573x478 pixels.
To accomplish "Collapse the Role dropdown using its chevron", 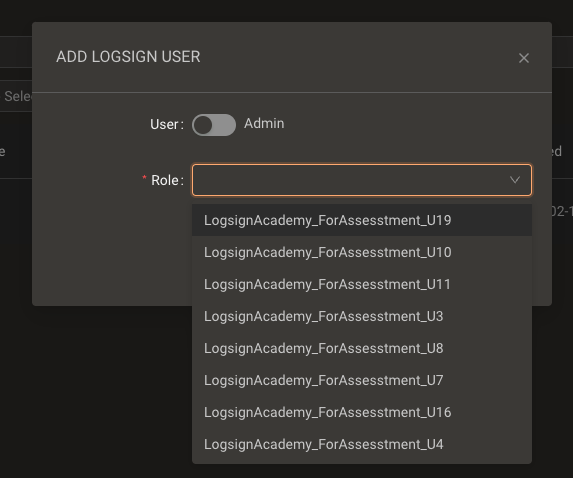I will coord(515,180).
